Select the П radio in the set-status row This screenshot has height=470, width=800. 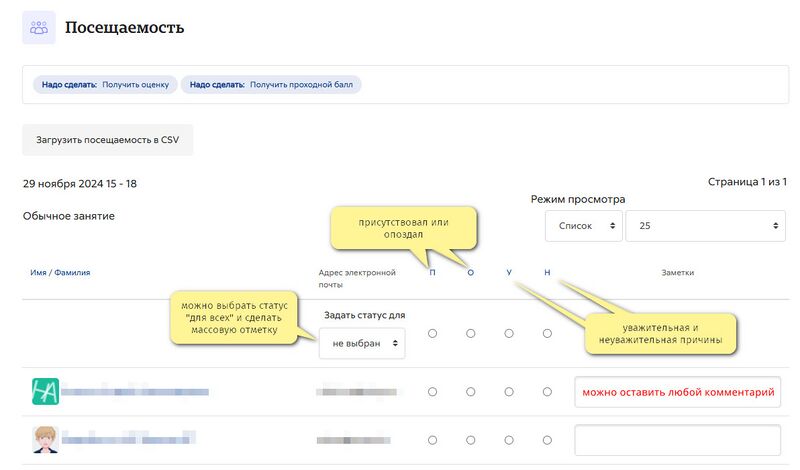coord(432,333)
